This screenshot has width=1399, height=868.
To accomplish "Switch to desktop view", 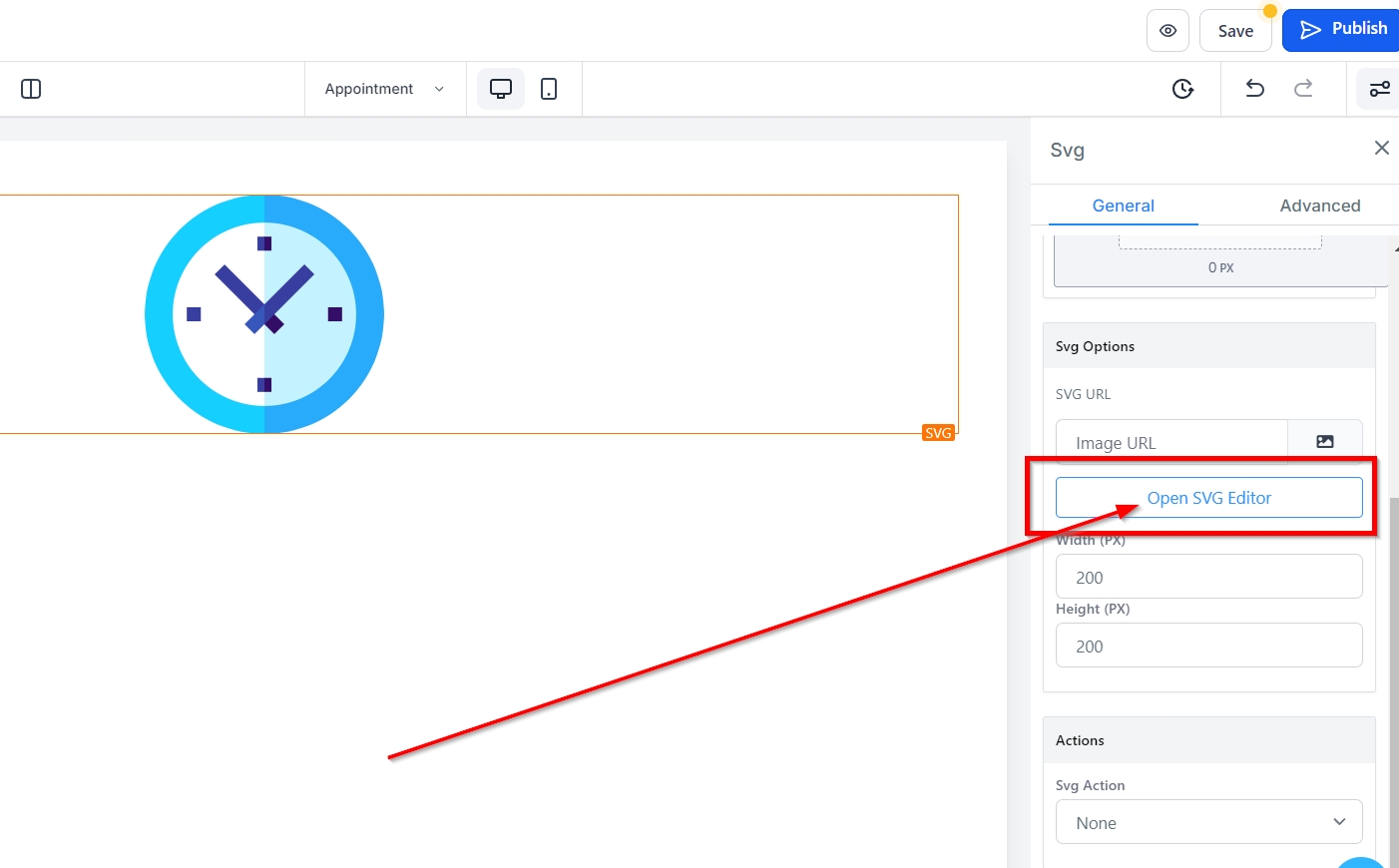I will pos(501,89).
